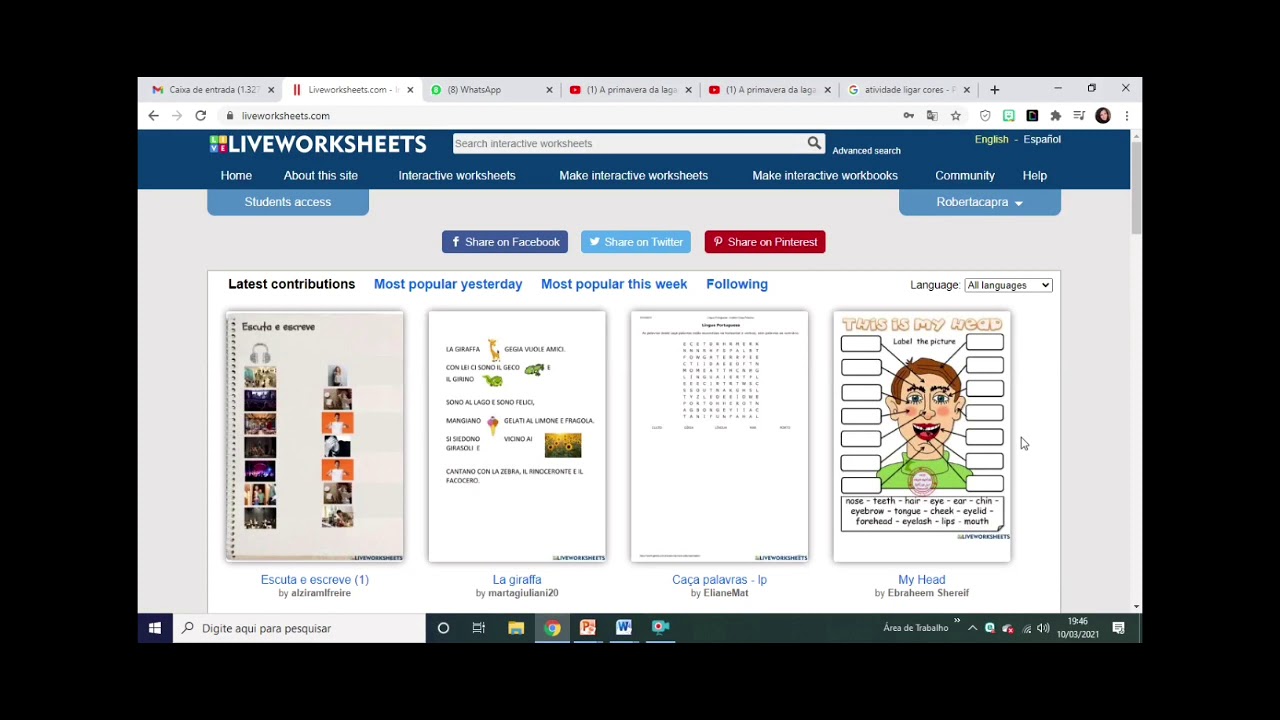Screen dimensions: 1280x720
Task: Open the Home menu item
Action: (236, 176)
